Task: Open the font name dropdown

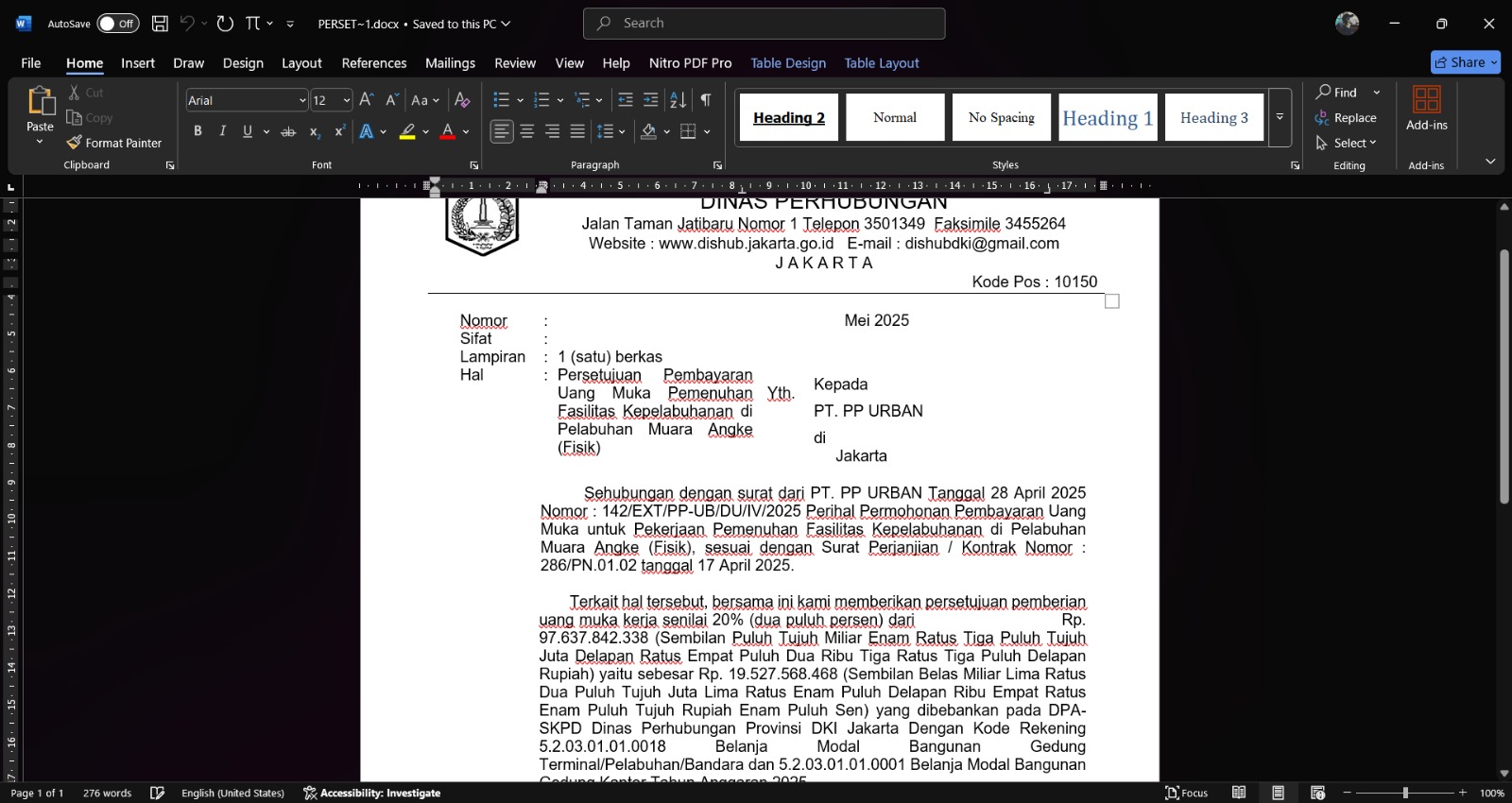Action: (302, 100)
